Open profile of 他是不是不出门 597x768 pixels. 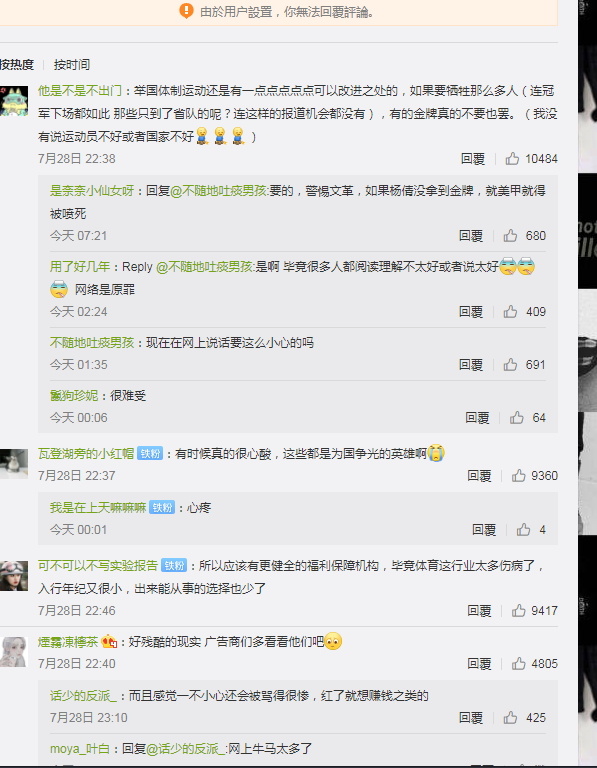tap(80, 91)
